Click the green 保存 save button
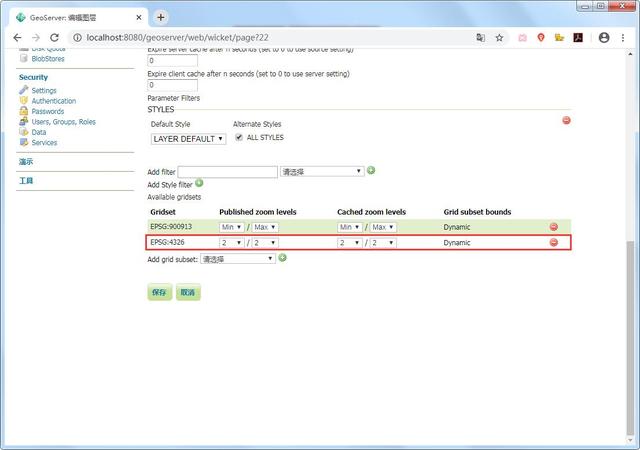Image resolution: width=640 pixels, height=450 pixels. pos(159,292)
